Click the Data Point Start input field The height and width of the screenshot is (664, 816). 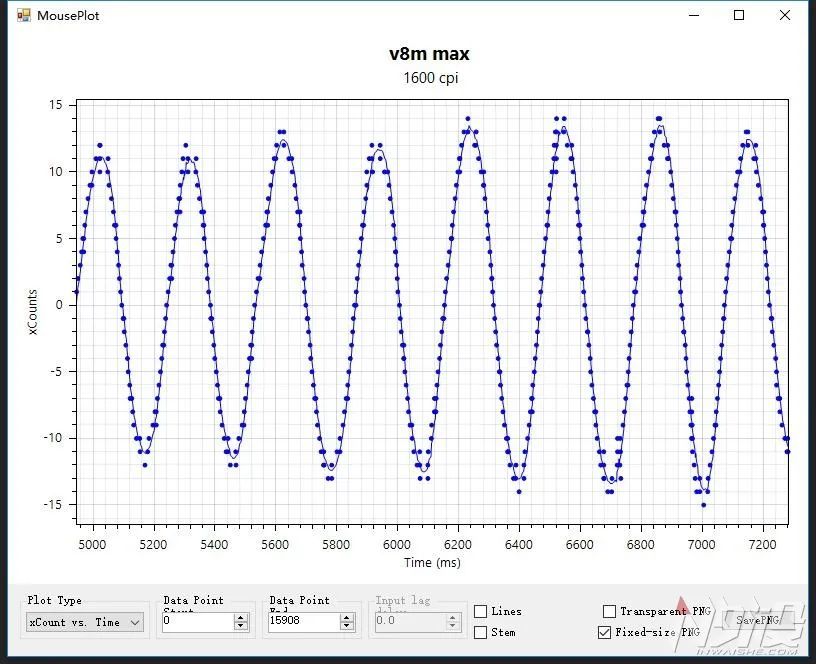[x=195, y=622]
